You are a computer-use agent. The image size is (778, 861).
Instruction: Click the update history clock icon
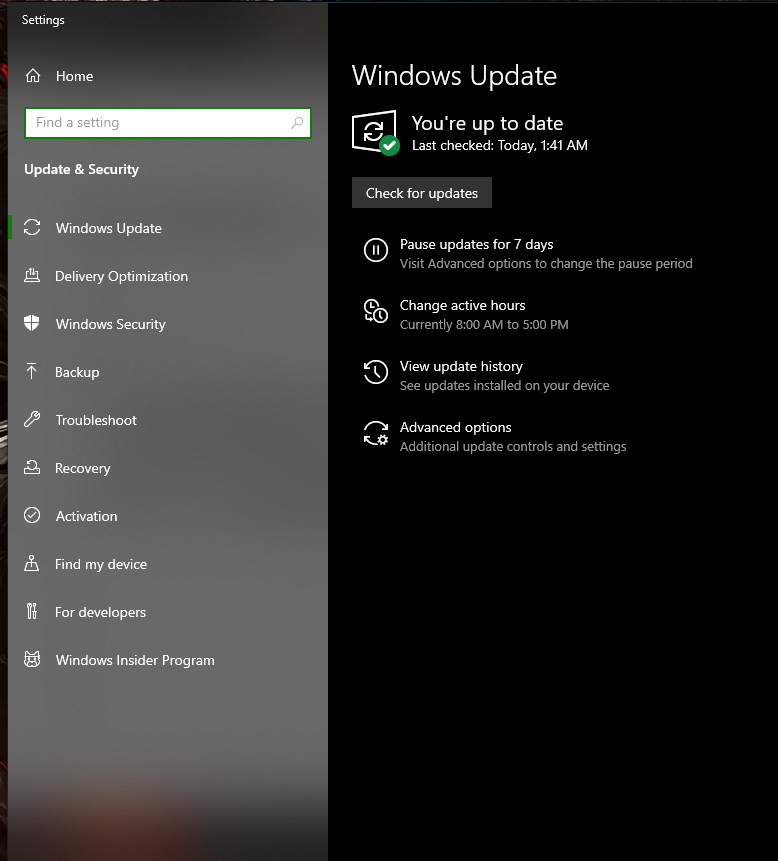376,372
